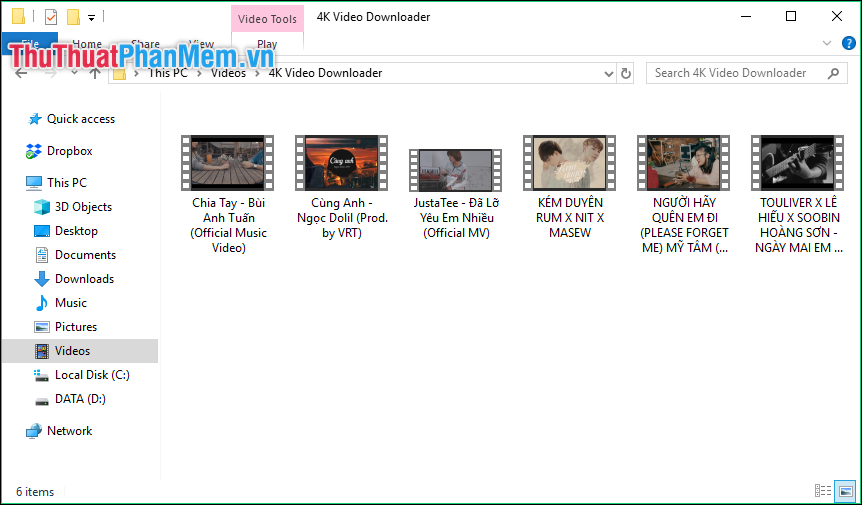Select the This PC monitor icon
The height and width of the screenshot is (505, 862).
pyautogui.click(x=34, y=183)
